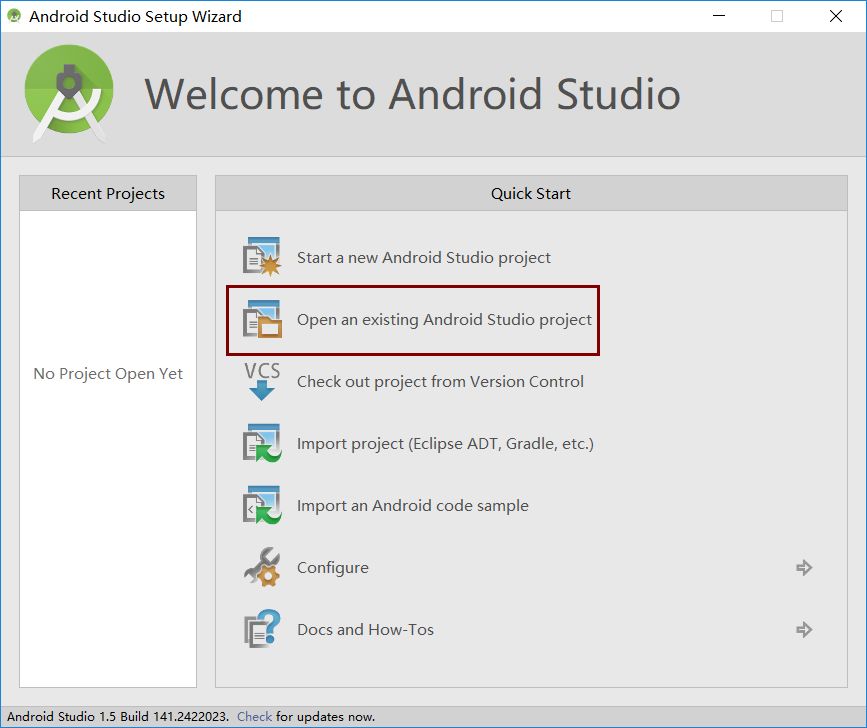867x728 pixels.
Task: Click the Android Studio 1.5 Build version text
Action: click(x=118, y=716)
